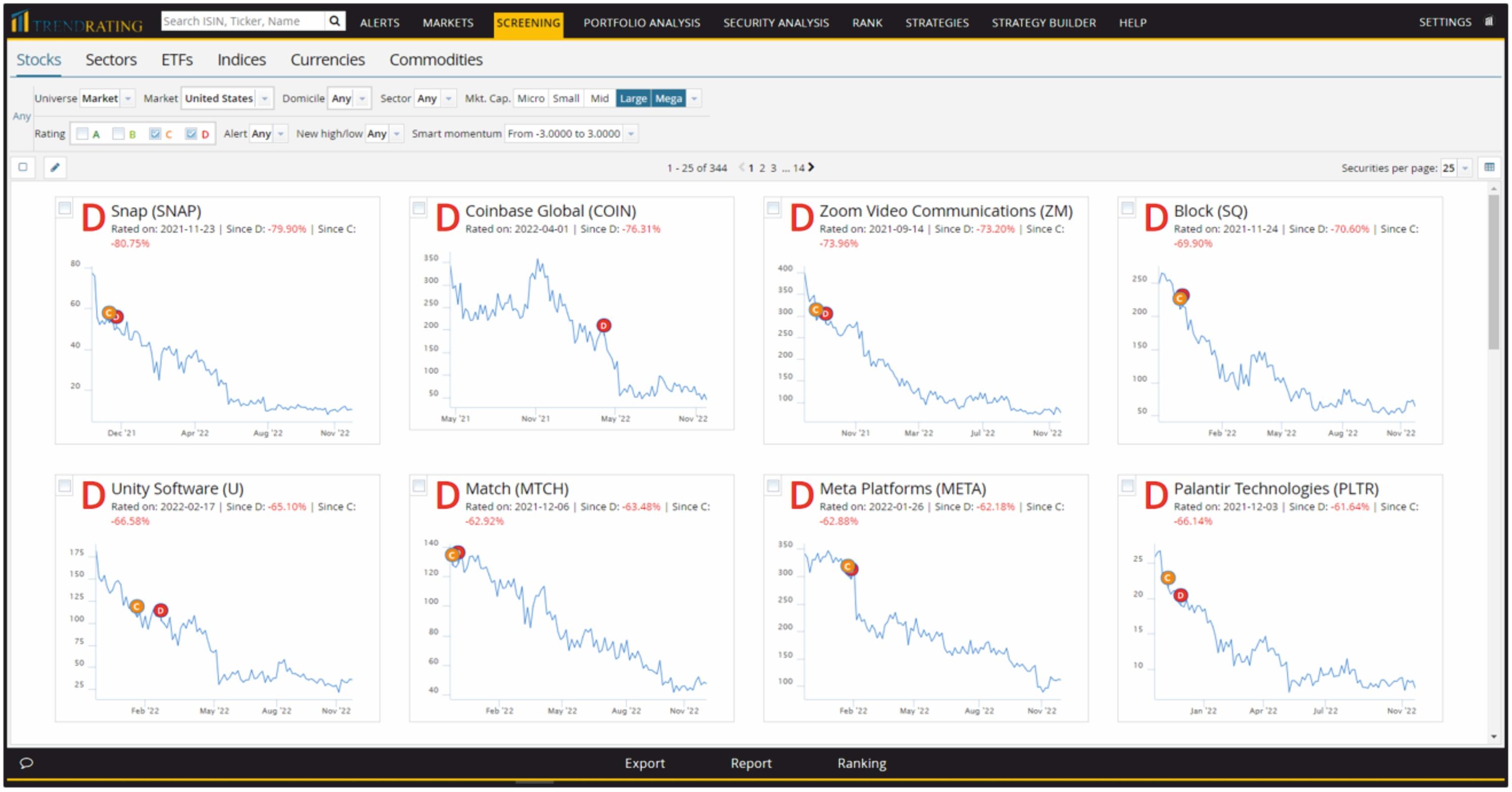The image size is (1512, 792).
Task: Switch to table view icon
Action: click(x=1489, y=167)
